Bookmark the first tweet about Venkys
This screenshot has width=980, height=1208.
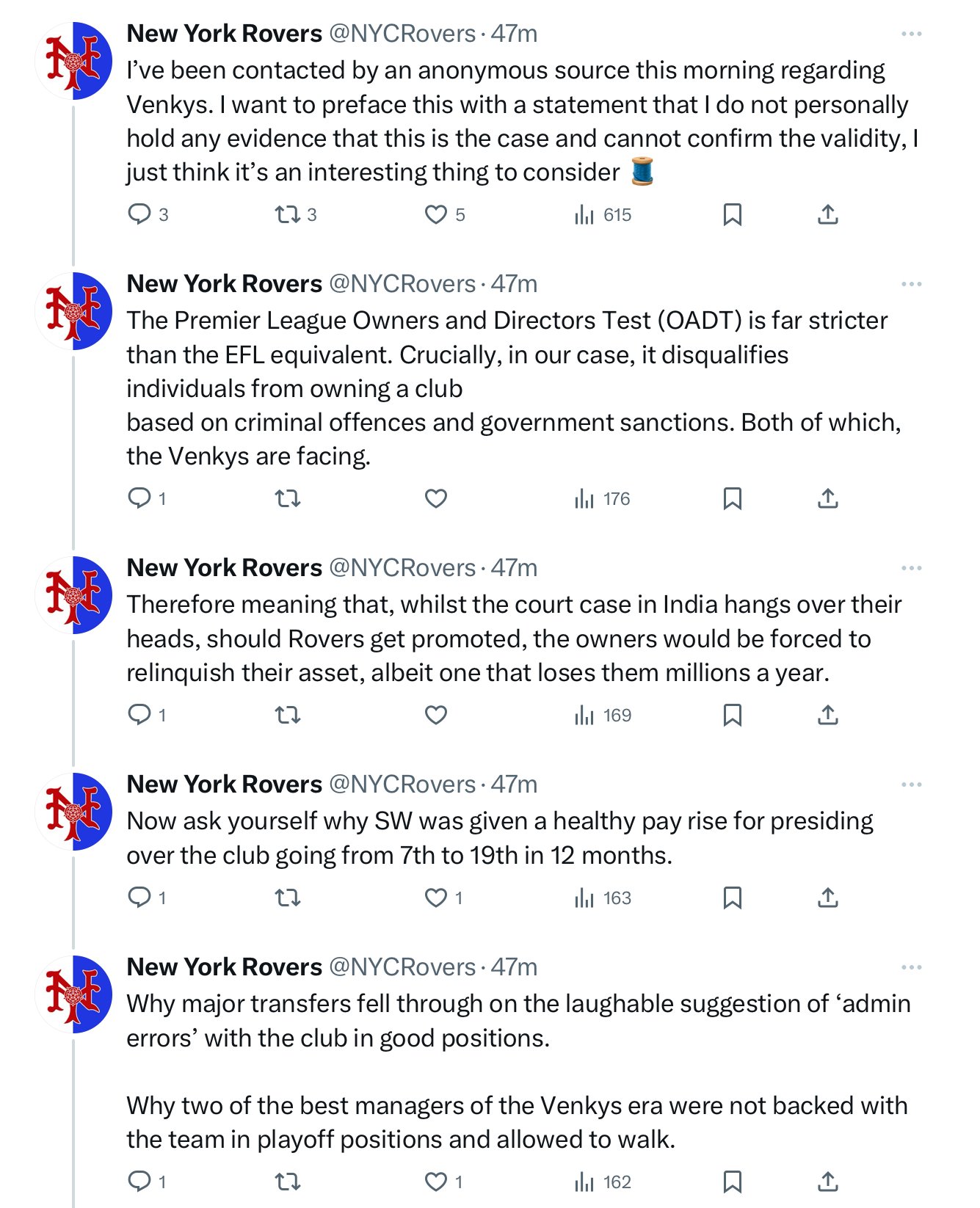click(x=732, y=214)
